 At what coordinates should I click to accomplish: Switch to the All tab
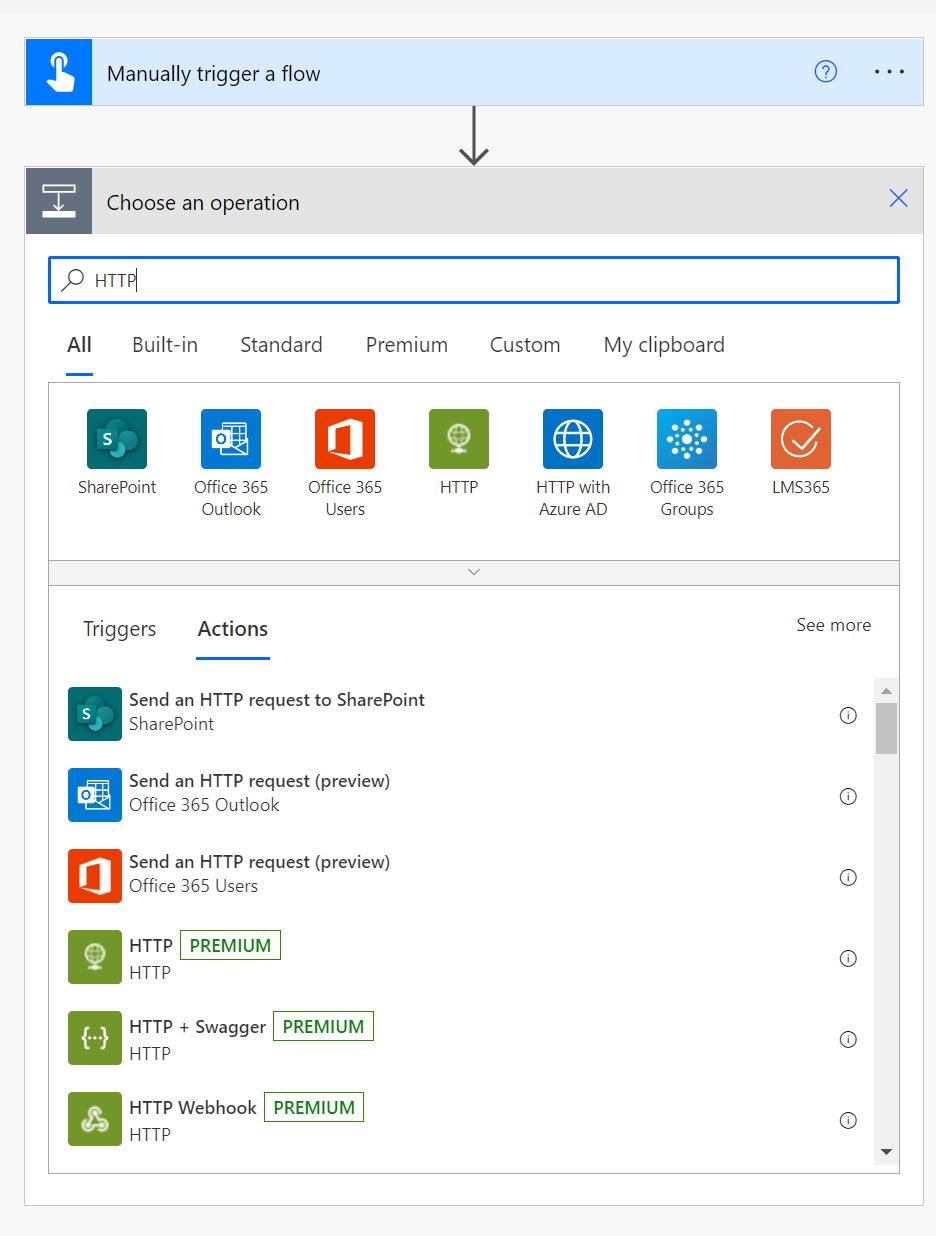pos(79,345)
